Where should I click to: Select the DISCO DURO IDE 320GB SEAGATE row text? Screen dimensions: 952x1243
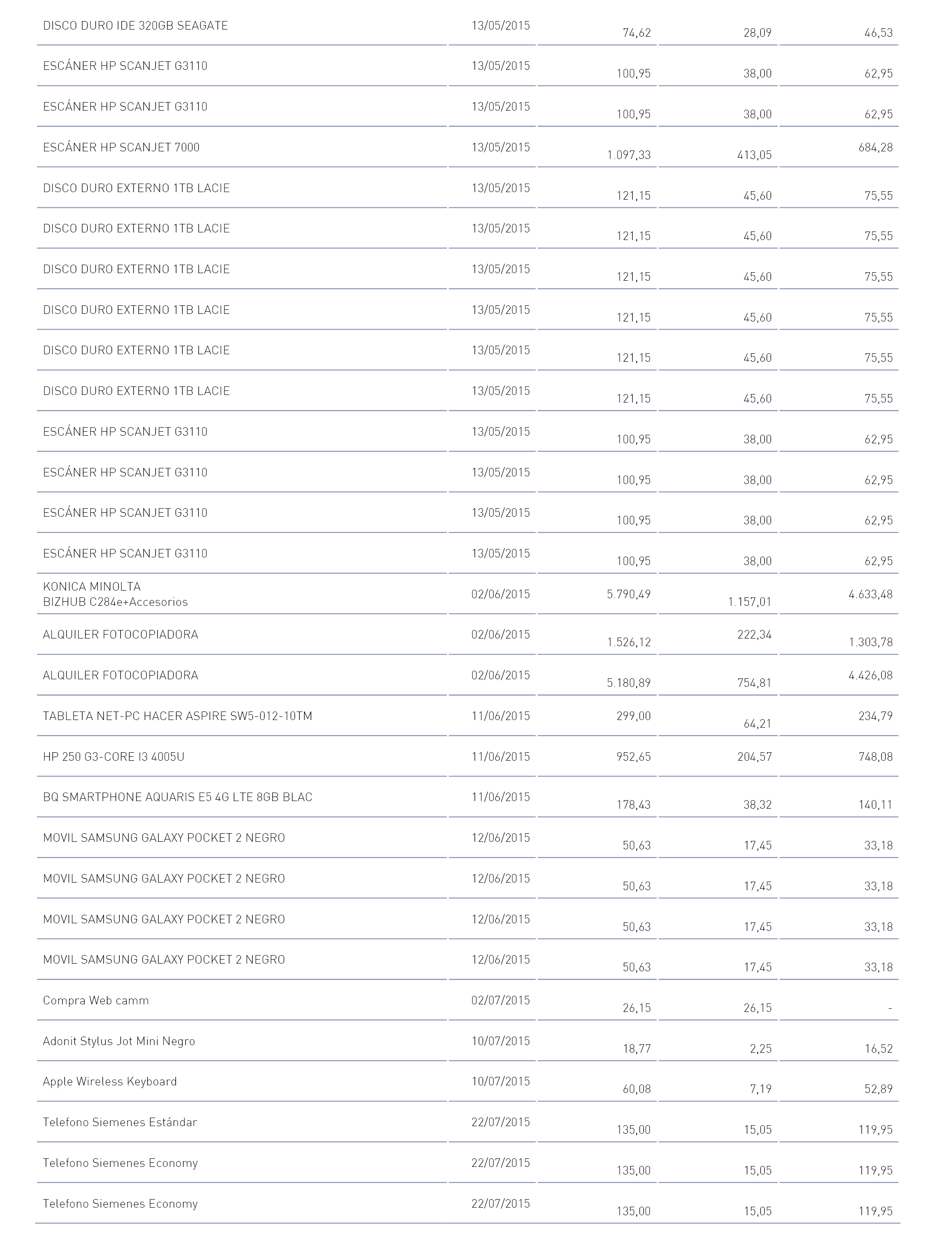coord(135,26)
